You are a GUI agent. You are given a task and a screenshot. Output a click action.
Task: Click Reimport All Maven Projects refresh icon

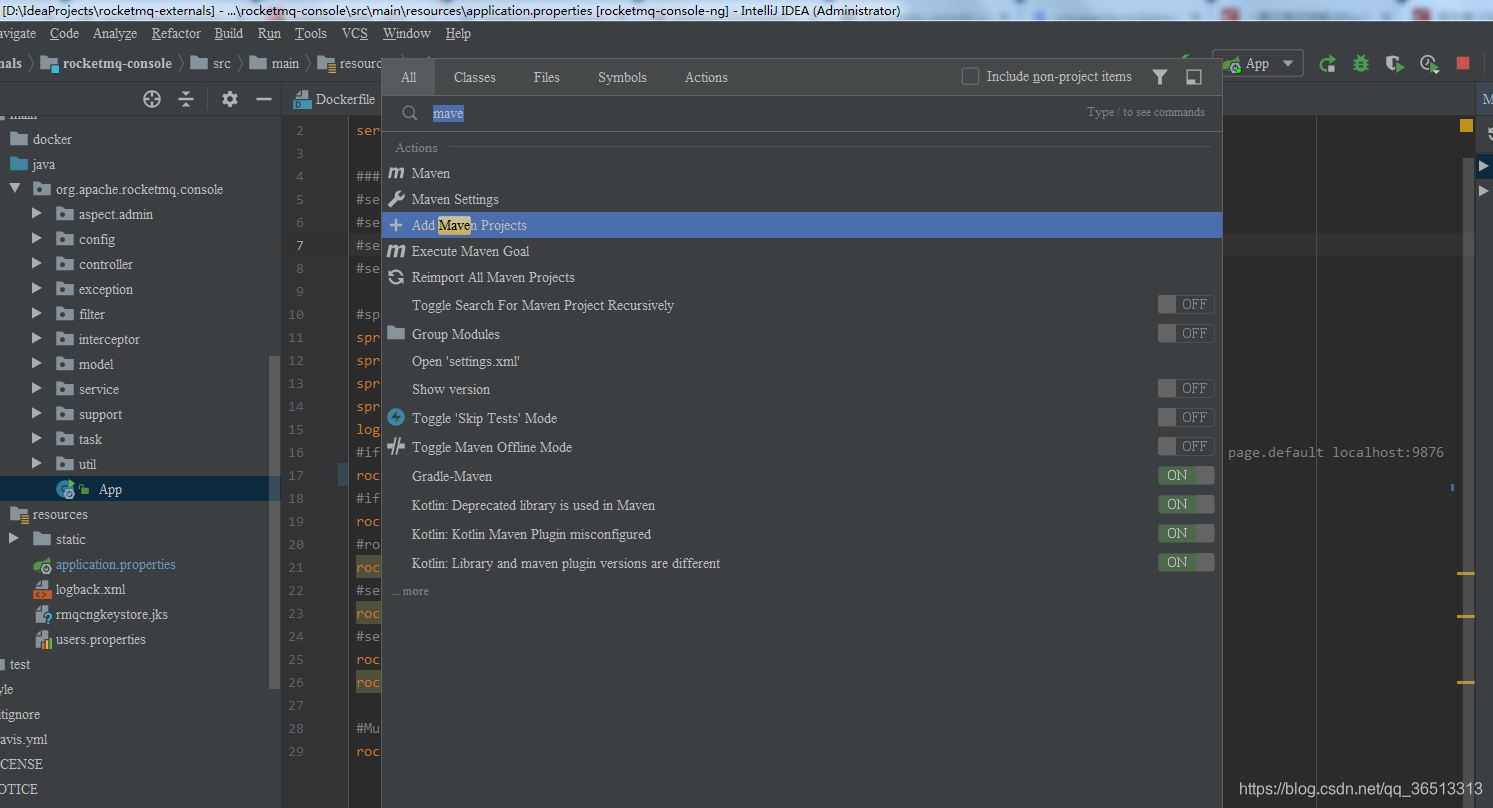click(396, 277)
